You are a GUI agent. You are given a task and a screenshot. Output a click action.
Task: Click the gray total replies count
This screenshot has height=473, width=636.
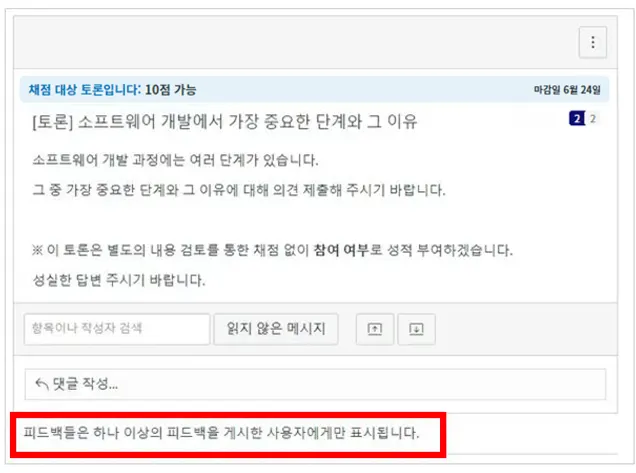tap(593, 118)
